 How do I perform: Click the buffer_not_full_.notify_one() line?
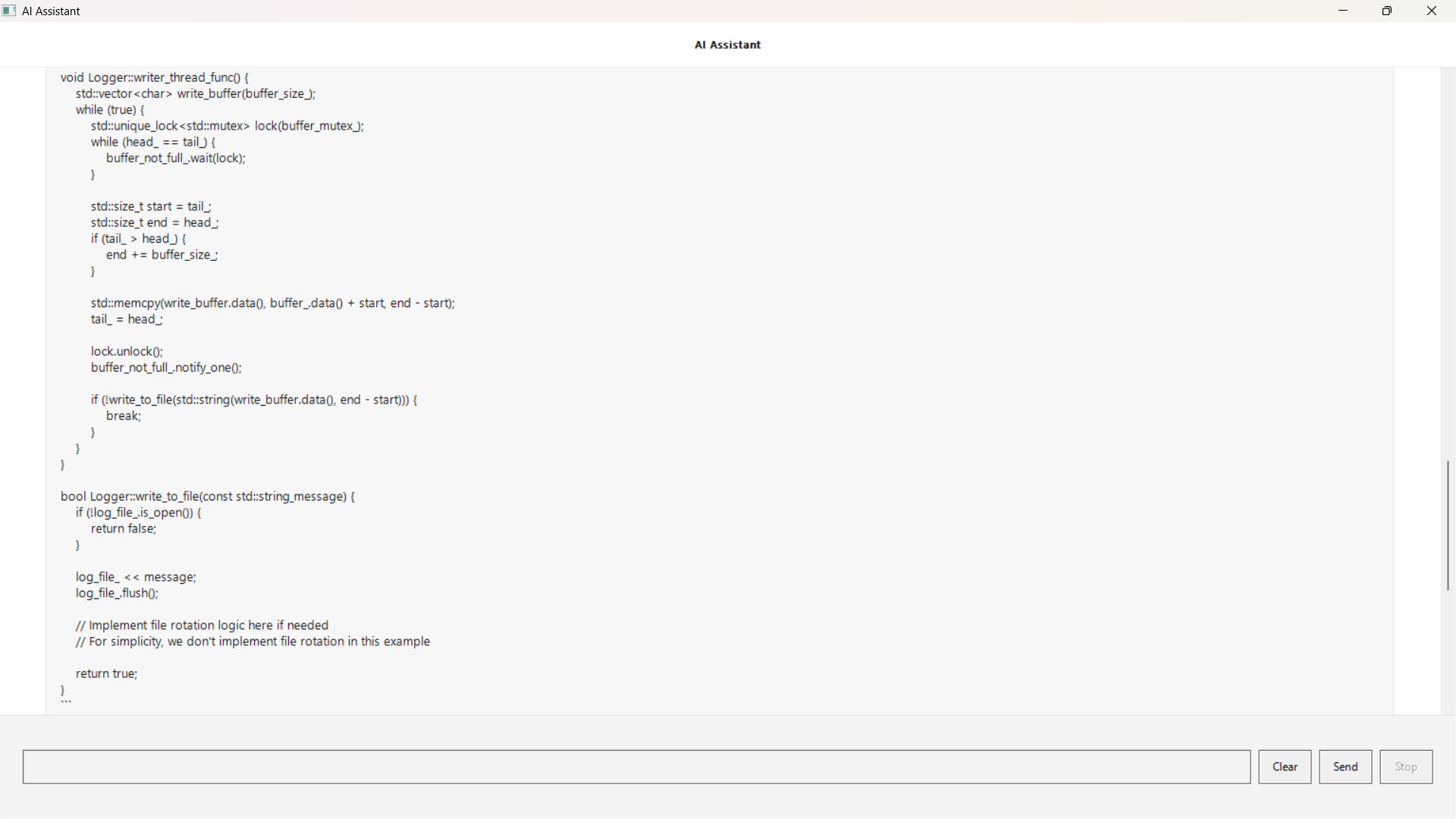pyautogui.click(x=166, y=368)
